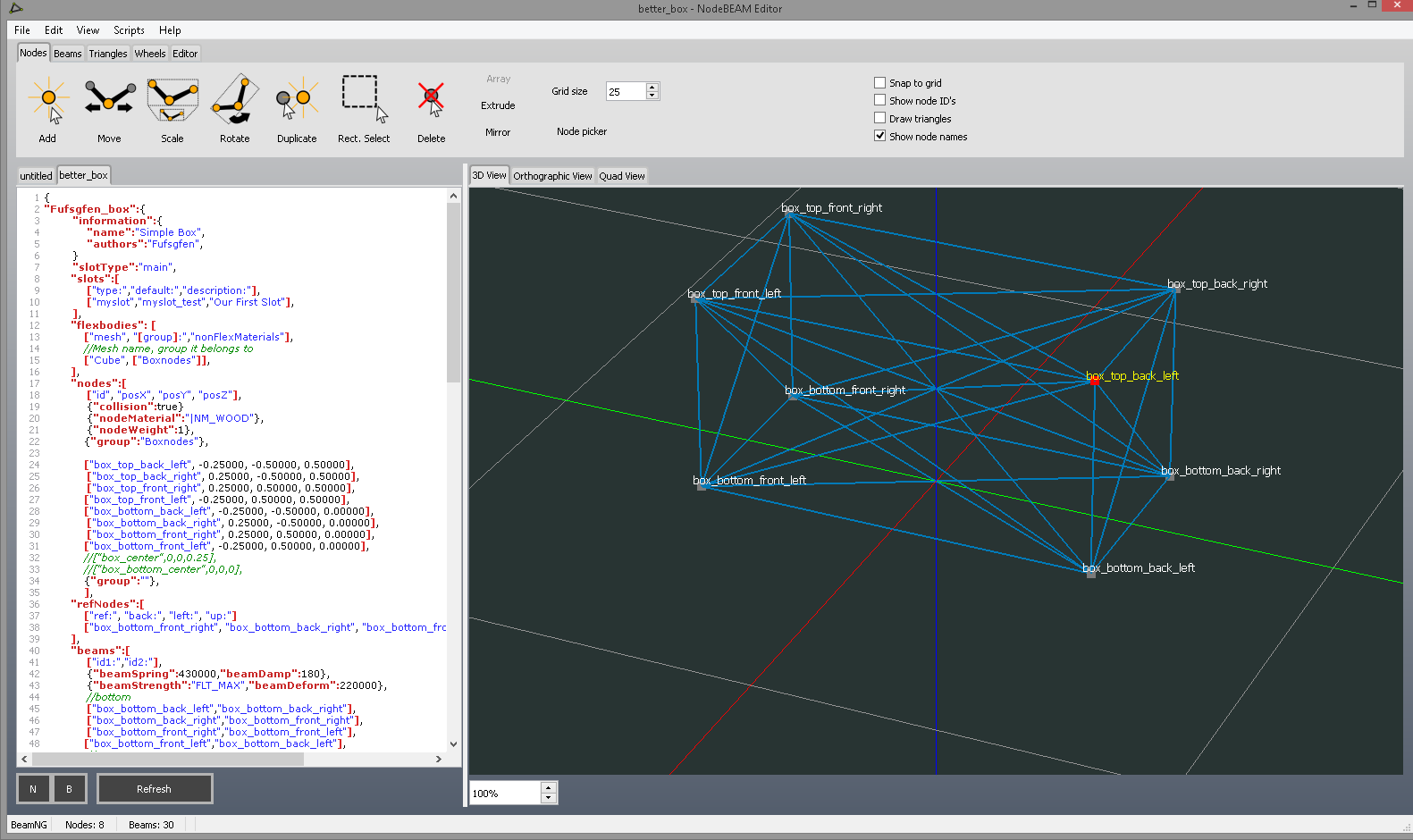Click scroll up arrow in code editor
Viewport: 1413px width, 840px height.
453,196
